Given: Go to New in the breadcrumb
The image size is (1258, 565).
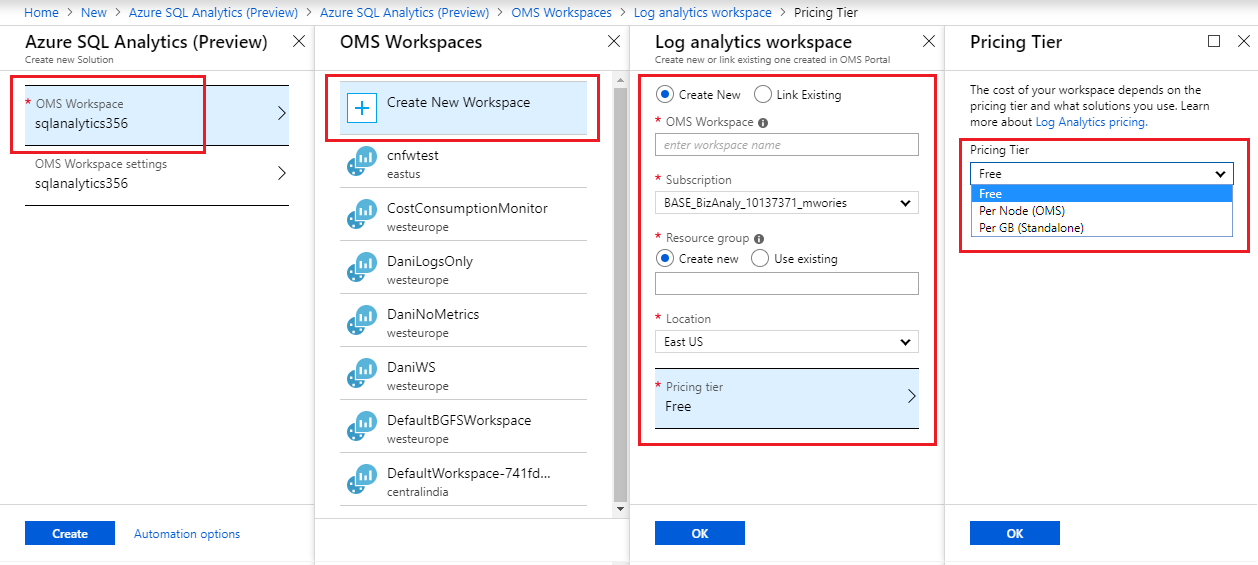Looking at the screenshot, I should [93, 13].
